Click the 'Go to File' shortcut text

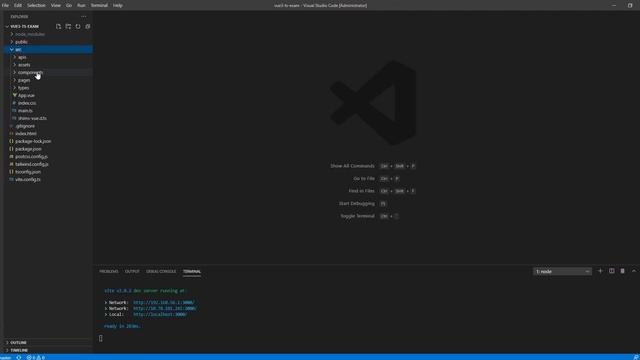(364, 178)
